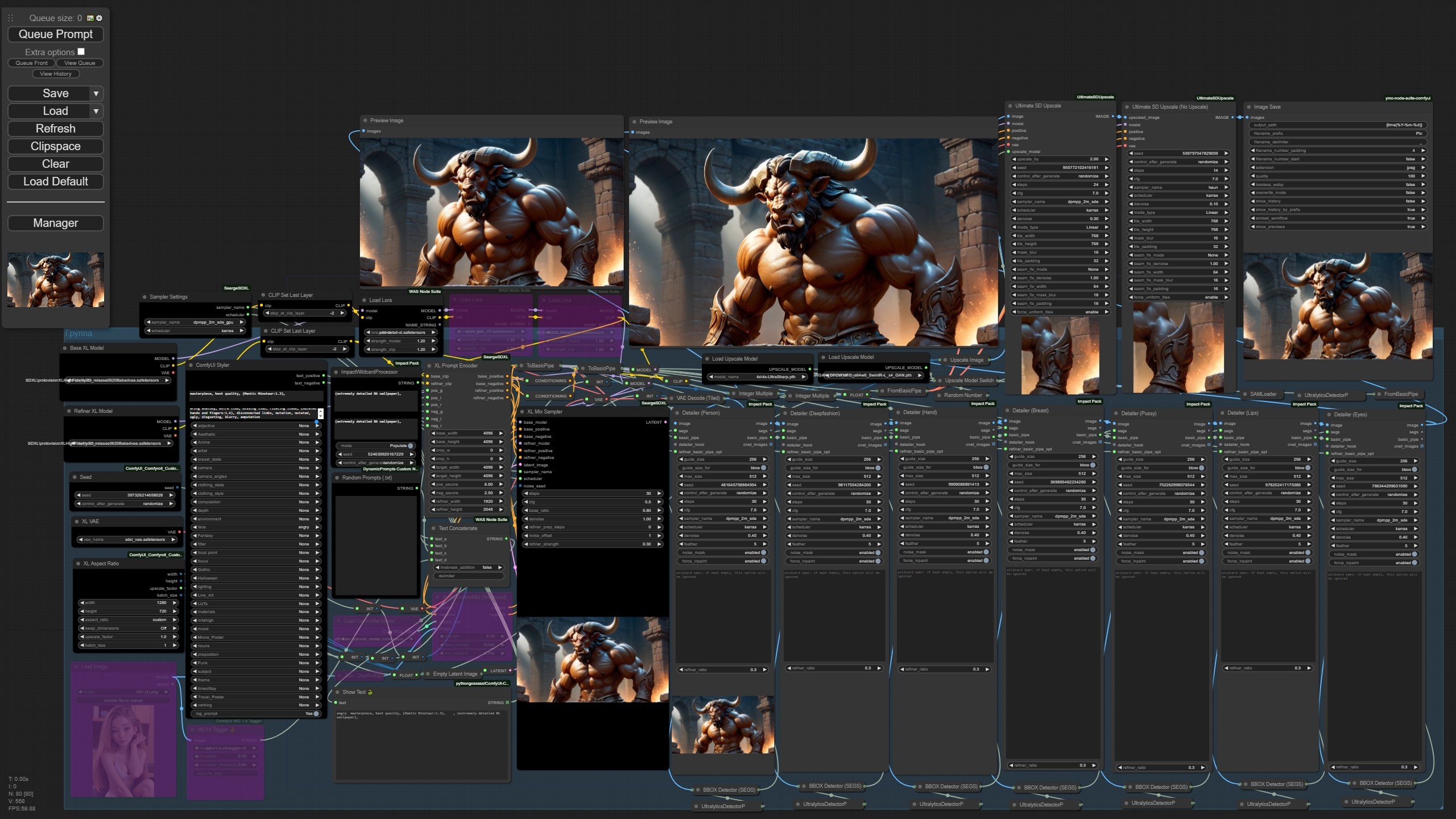
Task: Collapse the Ultimate SD Upscale node dot
Action: pyautogui.click(x=1010, y=106)
